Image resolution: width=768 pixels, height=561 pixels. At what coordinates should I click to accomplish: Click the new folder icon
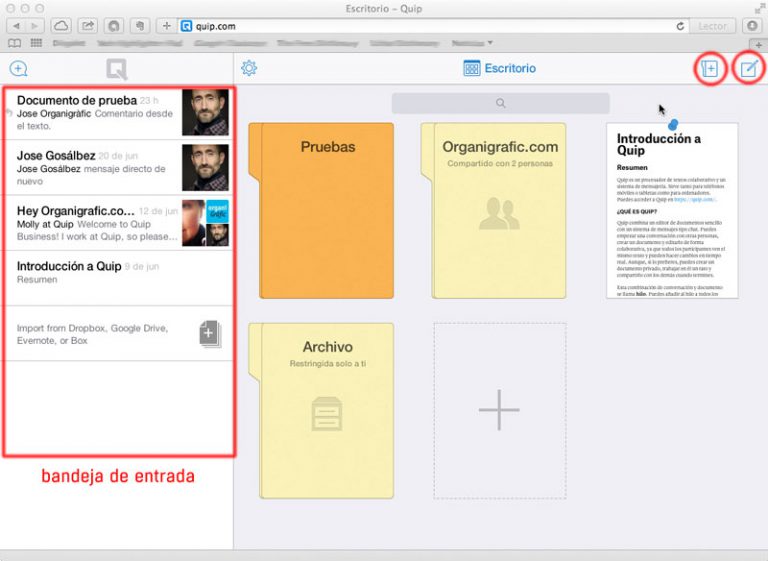pos(710,69)
